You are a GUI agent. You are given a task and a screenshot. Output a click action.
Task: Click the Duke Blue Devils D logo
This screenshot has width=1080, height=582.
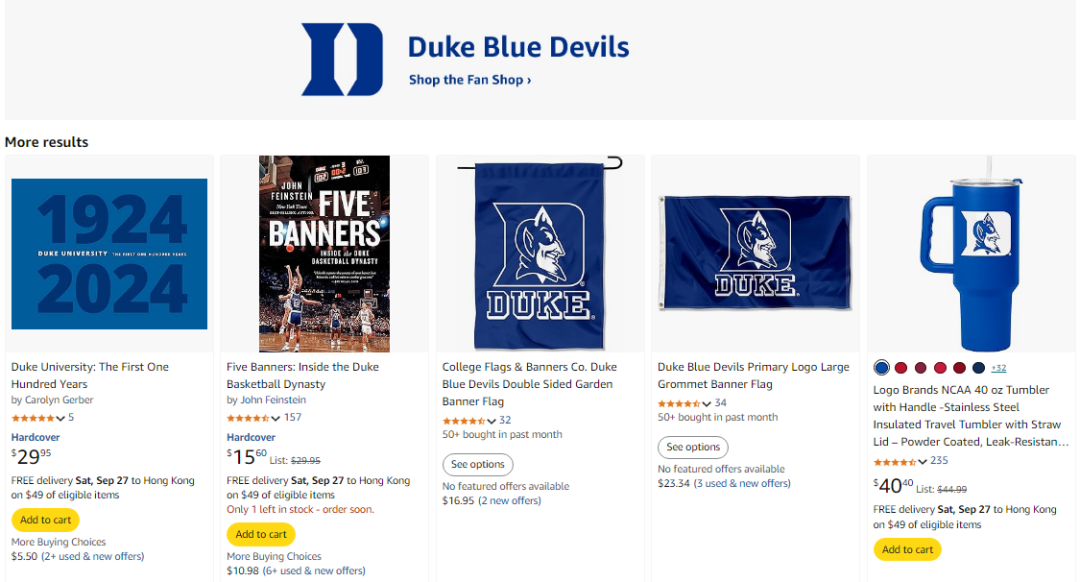[x=342, y=60]
